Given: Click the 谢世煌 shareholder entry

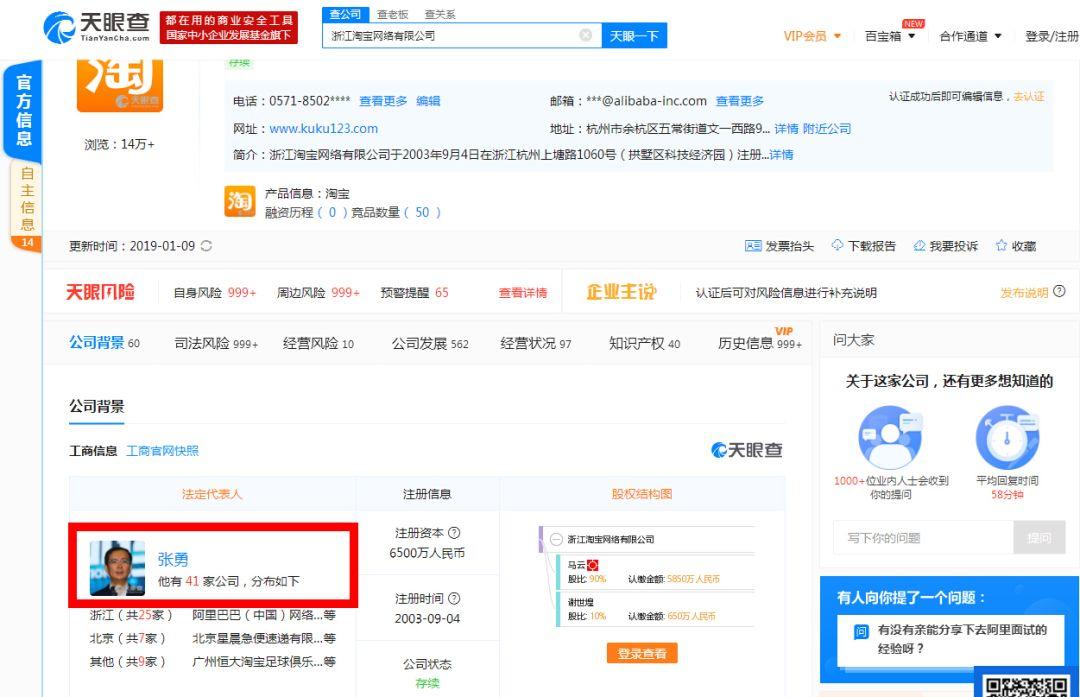Looking at the screenshot, I should click(580, 601).
